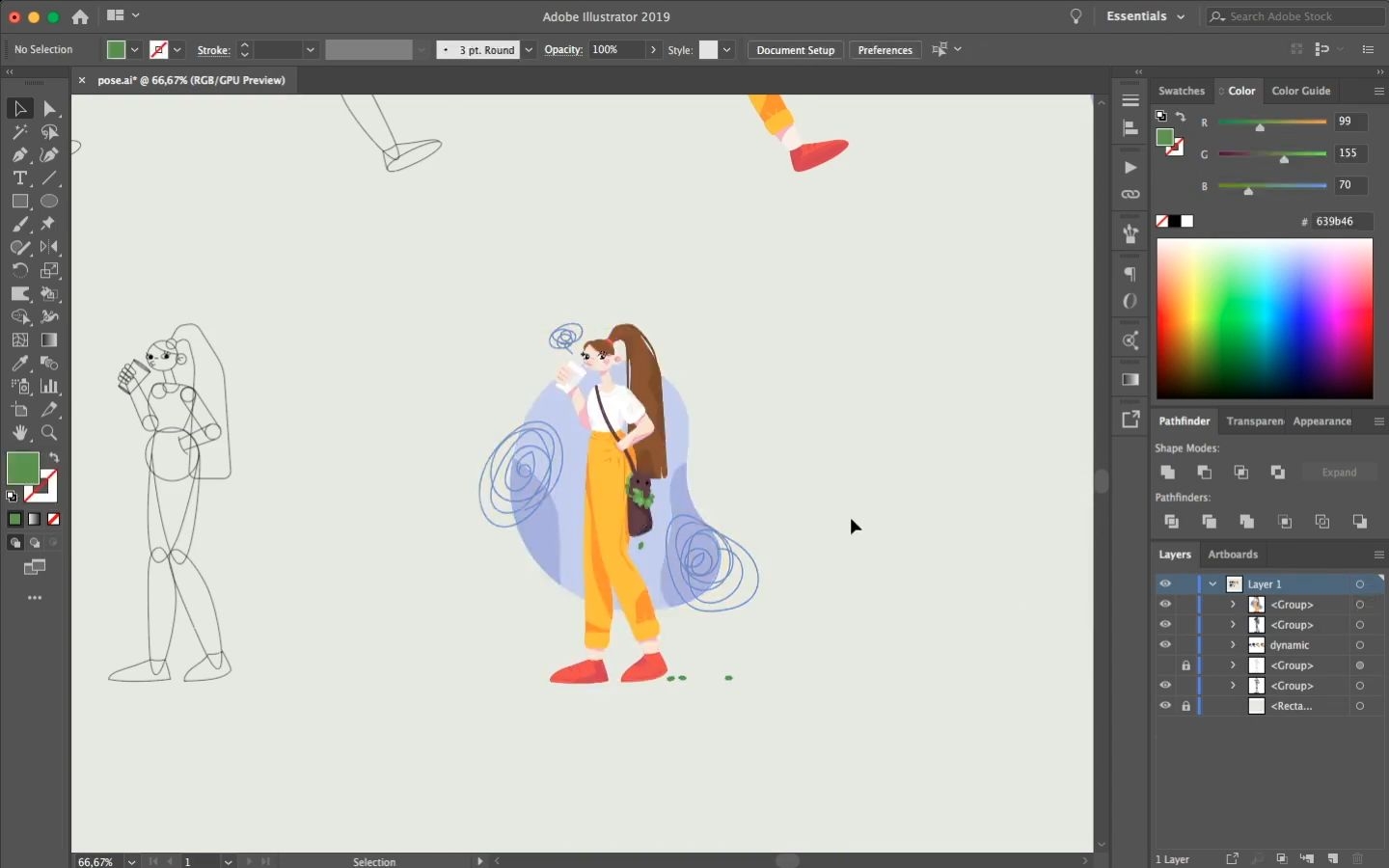Screen dimensions: 1389x868
Task: Select the pose.ai document tab
Action: tap(191, 80)
